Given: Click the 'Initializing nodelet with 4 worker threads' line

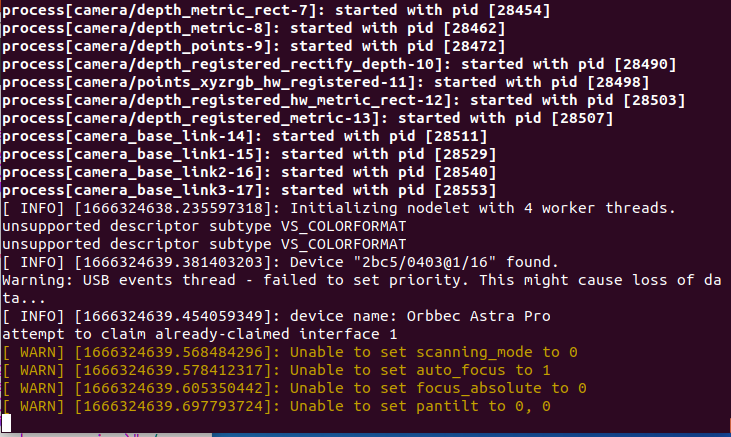Looking at the screenshot, I should coord(339,208).
